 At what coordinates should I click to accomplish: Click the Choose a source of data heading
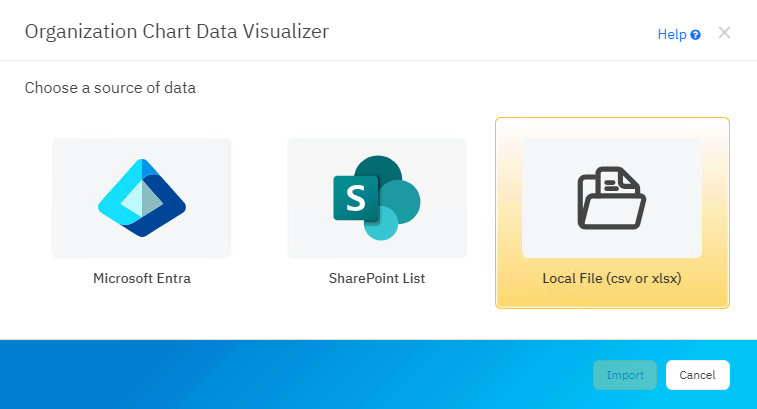pos(110,88)
